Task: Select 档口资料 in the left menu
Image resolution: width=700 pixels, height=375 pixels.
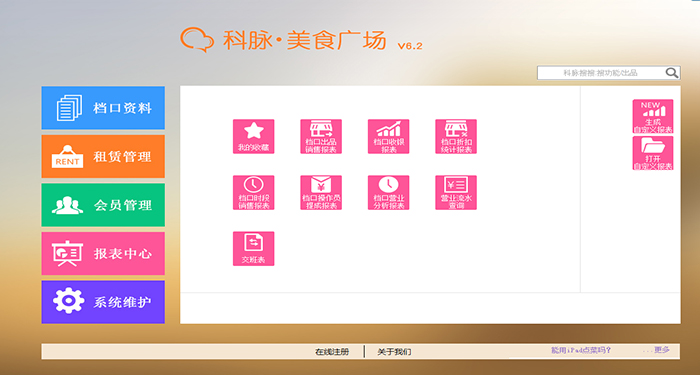Action: 103,108
